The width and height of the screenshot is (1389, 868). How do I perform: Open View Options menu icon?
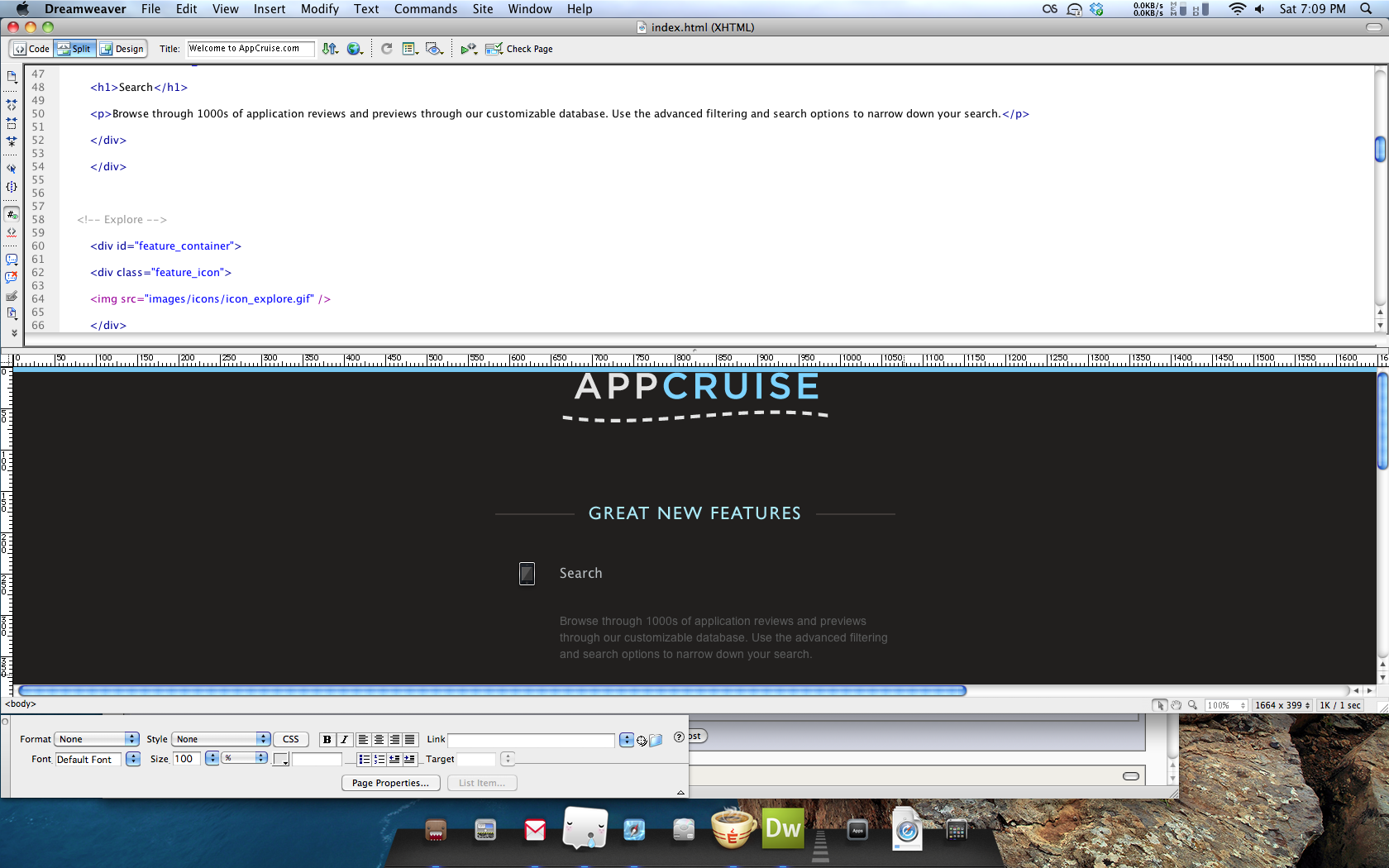click(x=410, y=49)
